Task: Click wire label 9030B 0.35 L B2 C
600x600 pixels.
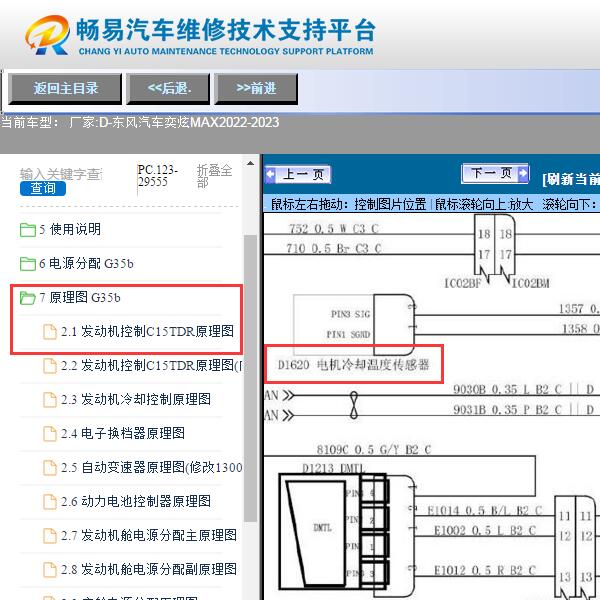Action: point(507,390)
